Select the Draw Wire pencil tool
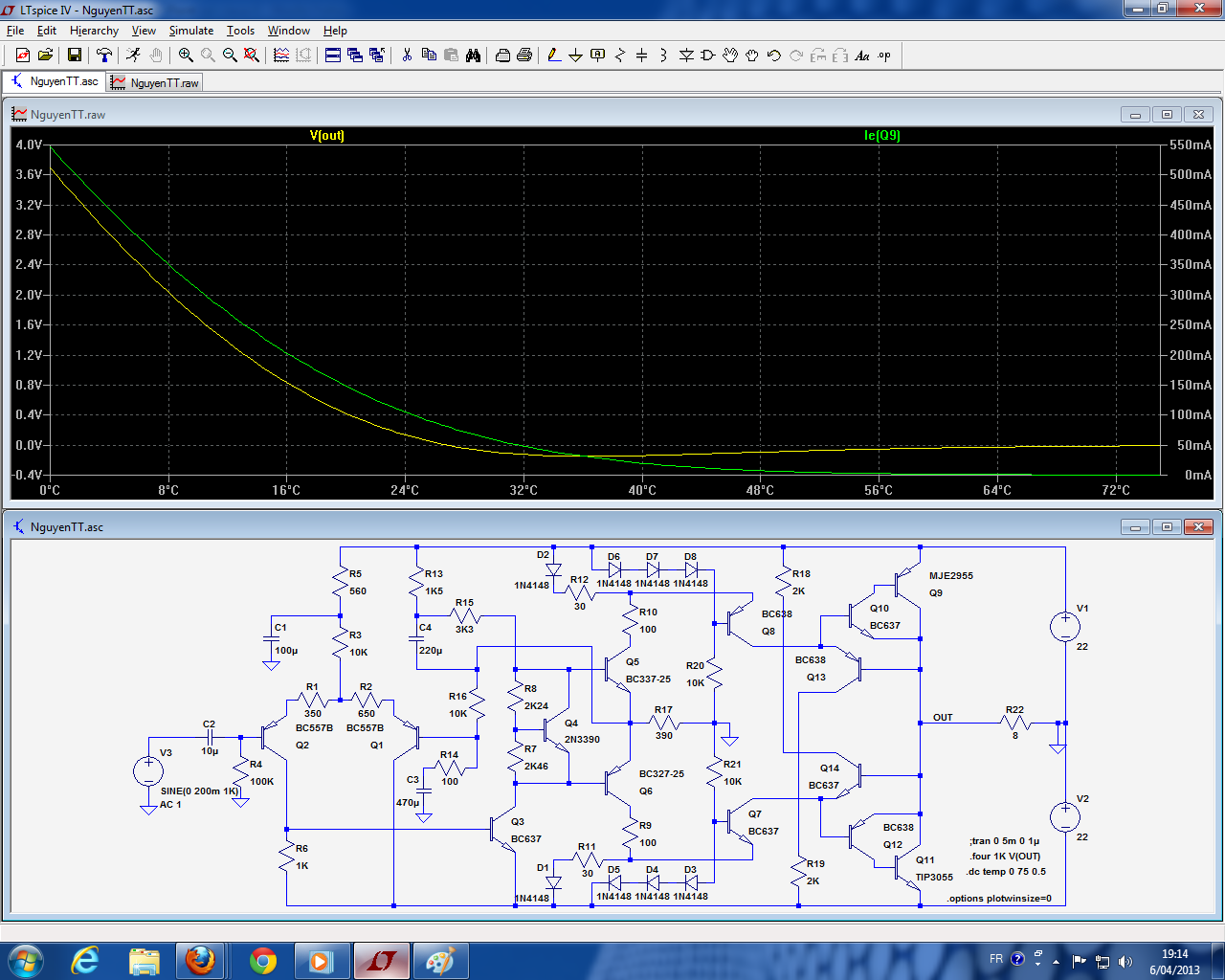 coord(553,56)
